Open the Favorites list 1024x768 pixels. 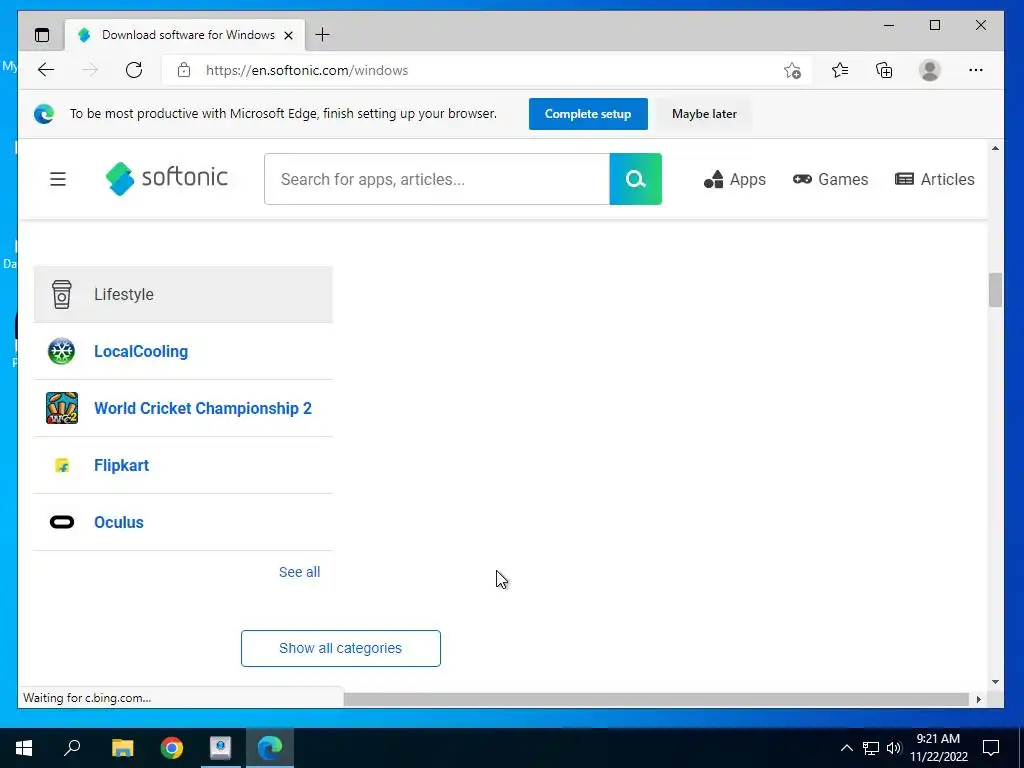(x=840, y=70)
